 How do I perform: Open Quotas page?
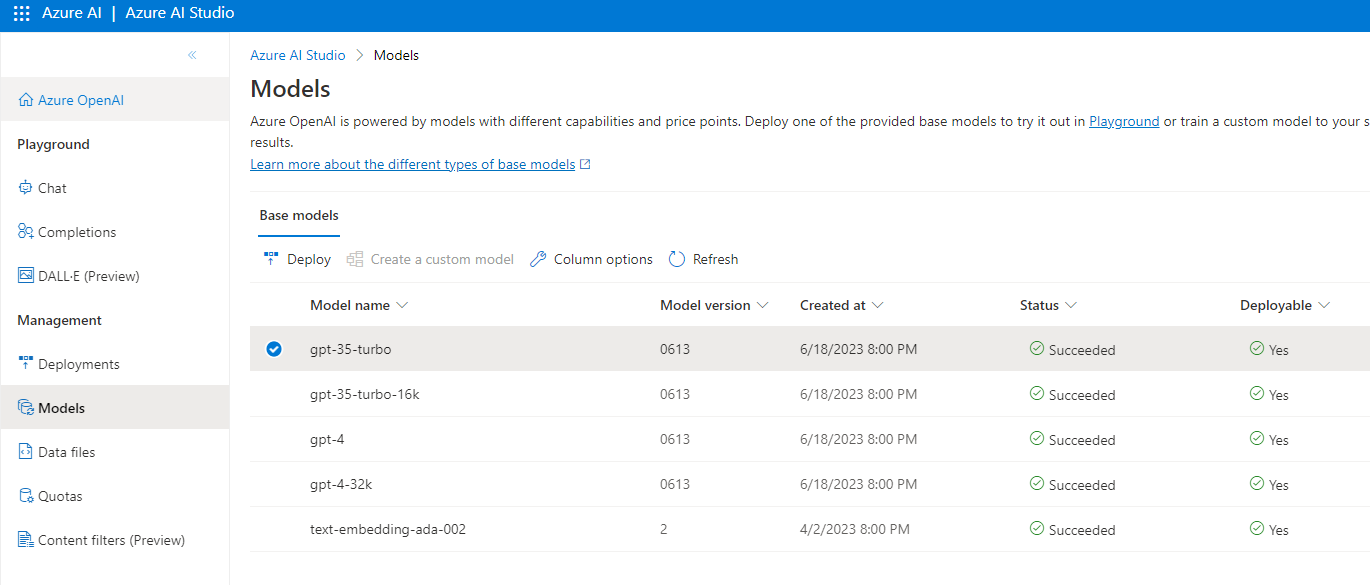point(115,496)
